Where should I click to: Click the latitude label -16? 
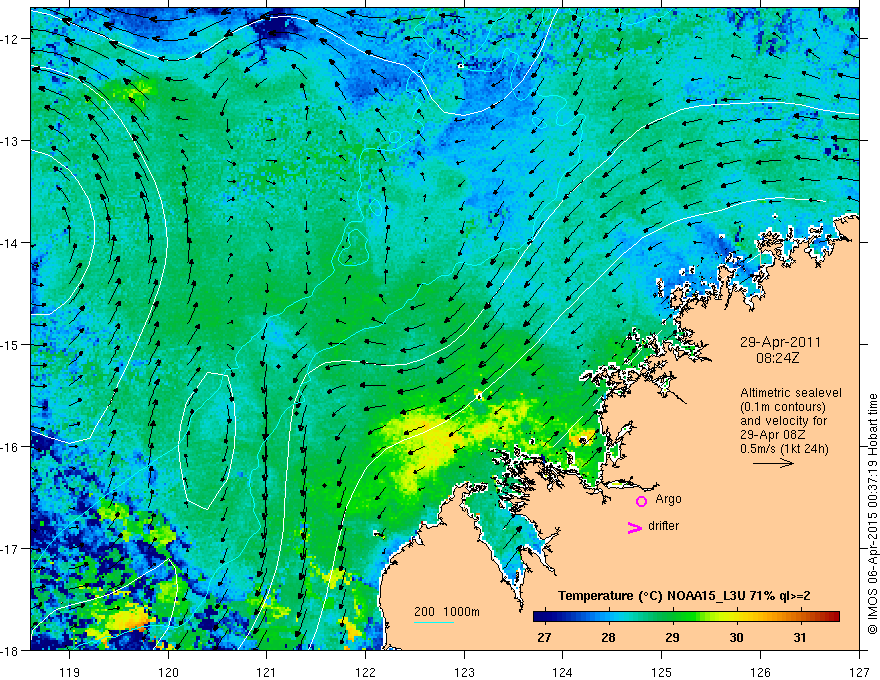pos(8,447)
